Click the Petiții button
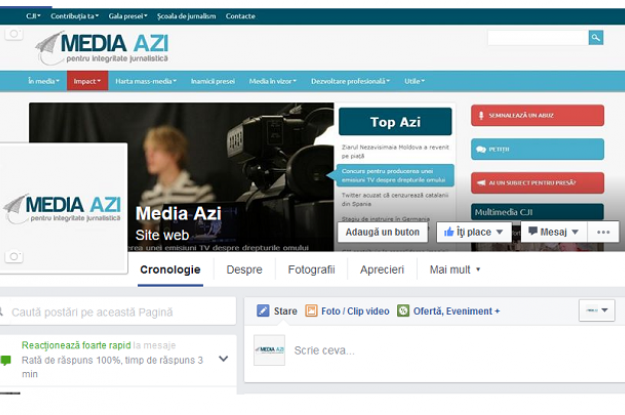Viewport: 625px width, 415px height. click(x=537, y=149)
